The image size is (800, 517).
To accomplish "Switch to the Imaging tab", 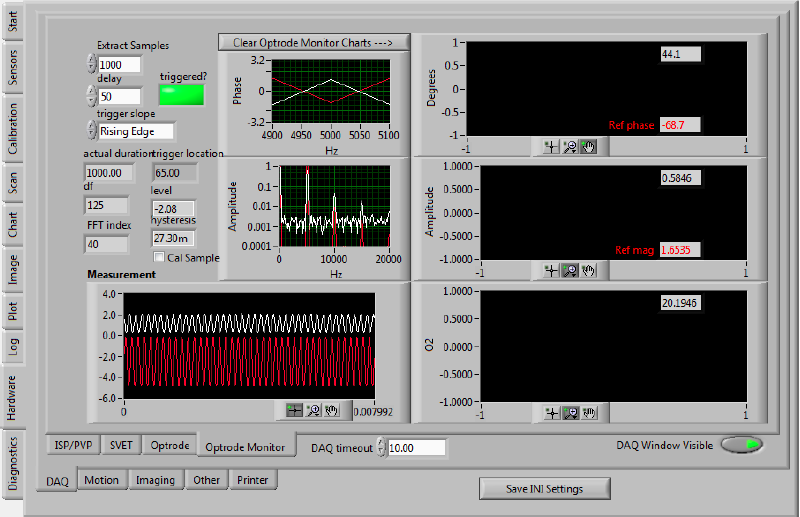I will tap(155, 480).
